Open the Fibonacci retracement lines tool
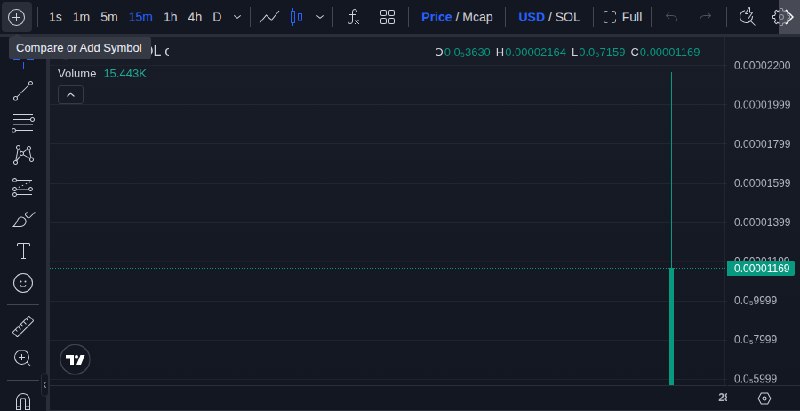800x411 pixels. coord(23,123)
